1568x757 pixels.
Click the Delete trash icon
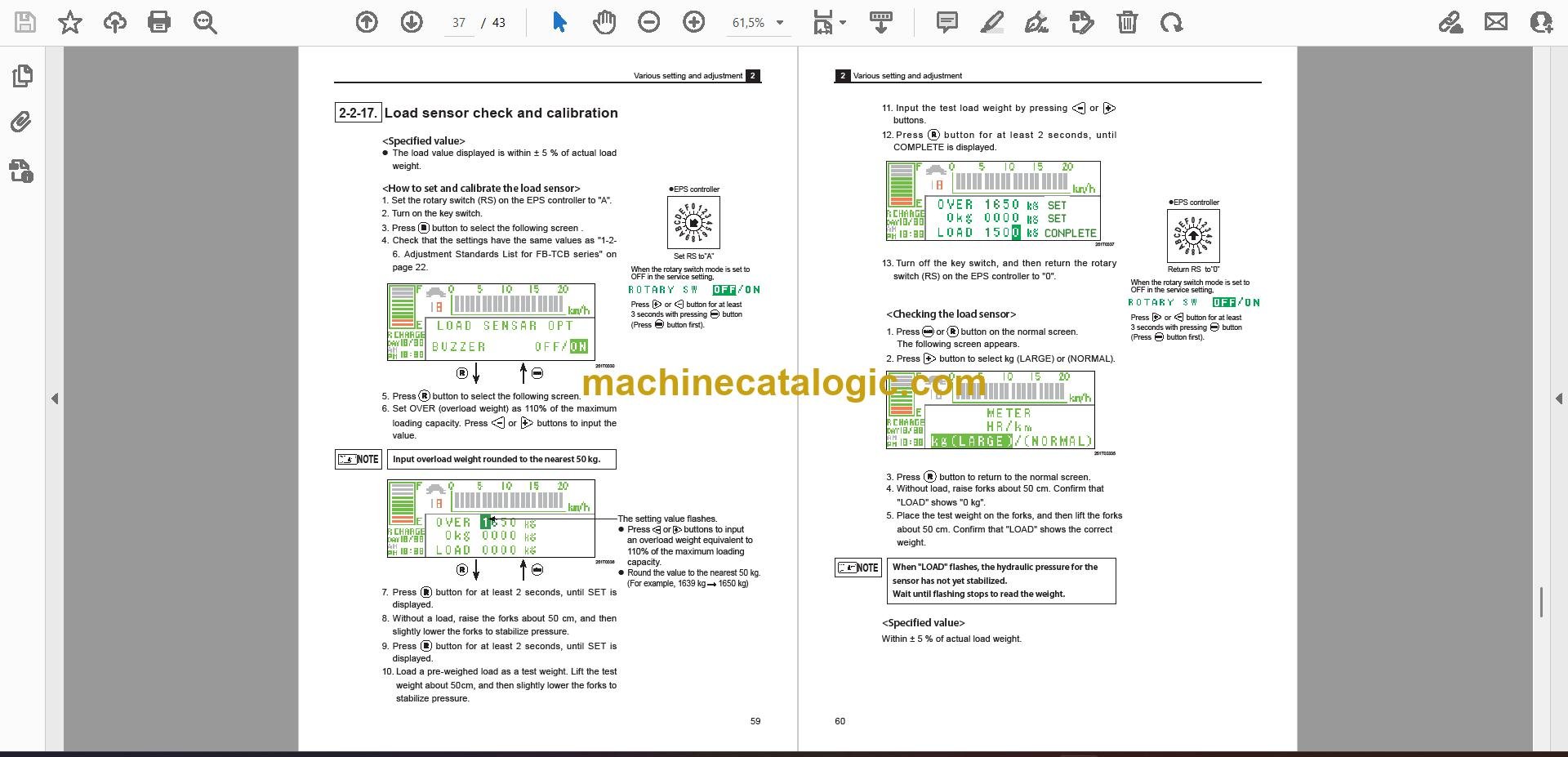click(x=1127, y=22)
